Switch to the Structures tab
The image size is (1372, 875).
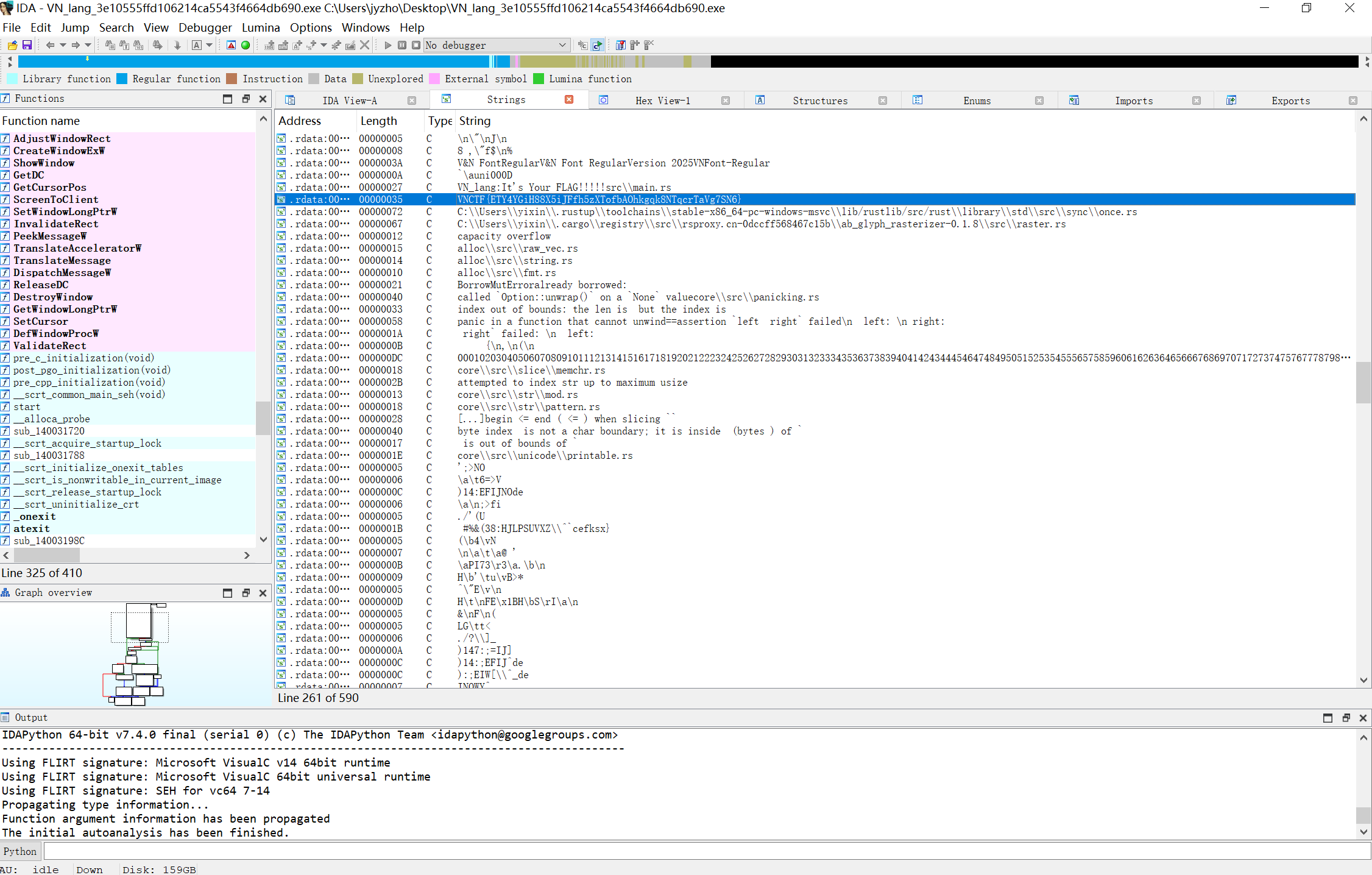point(820,101)
